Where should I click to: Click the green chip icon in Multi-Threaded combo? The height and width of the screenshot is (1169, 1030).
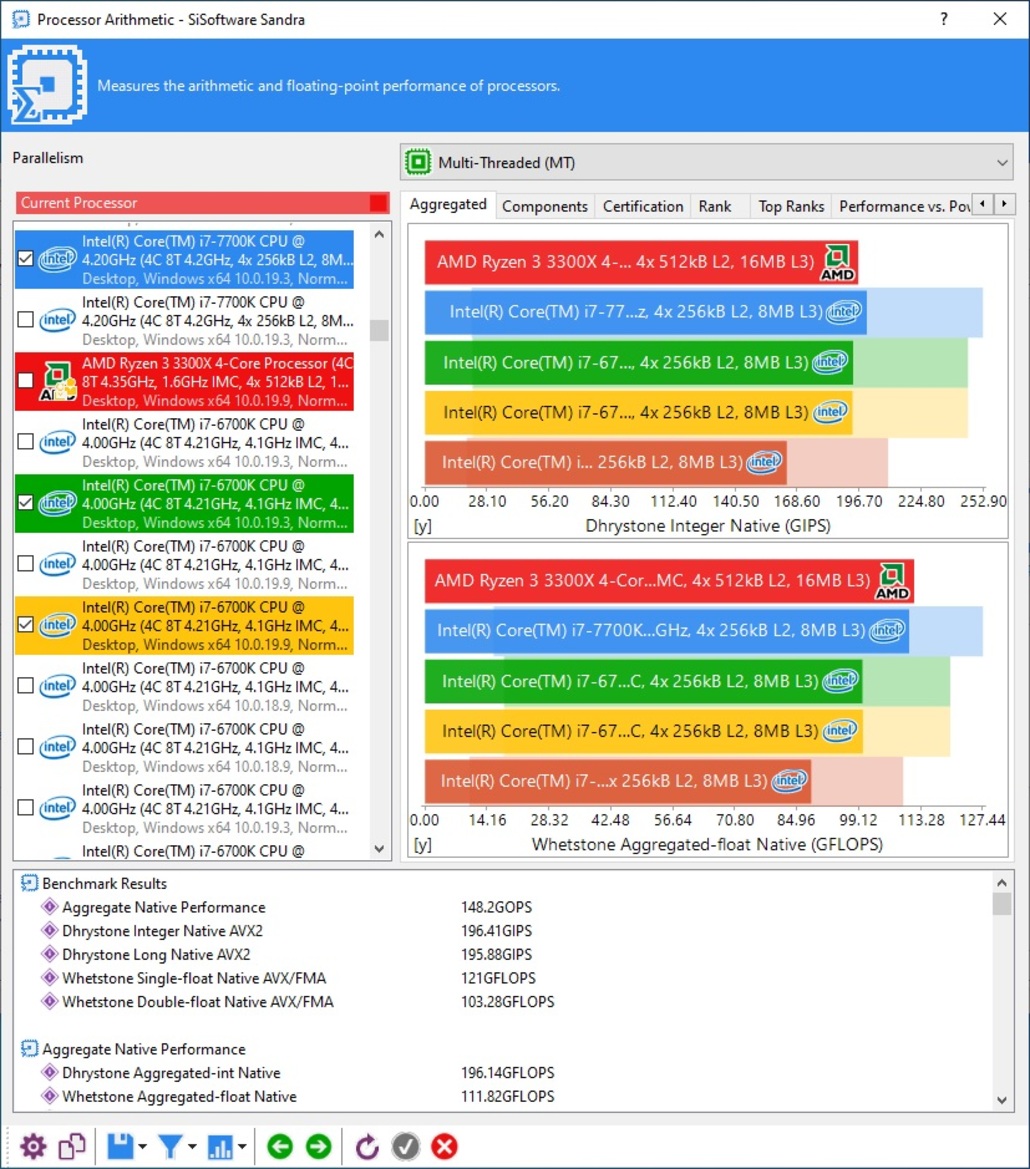pyautogui.click(x=418, y=162)
